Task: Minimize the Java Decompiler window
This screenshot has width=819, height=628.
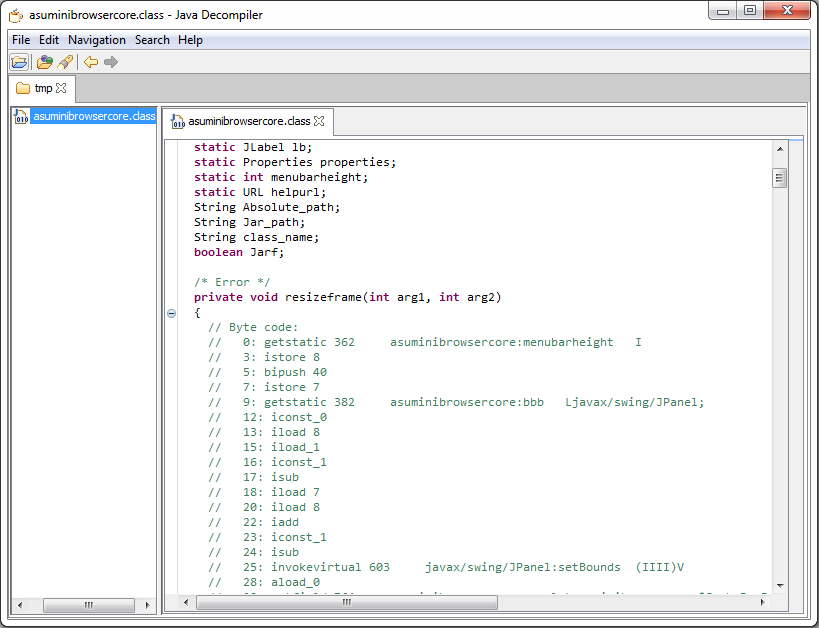Action: click(x=723, y=11)
